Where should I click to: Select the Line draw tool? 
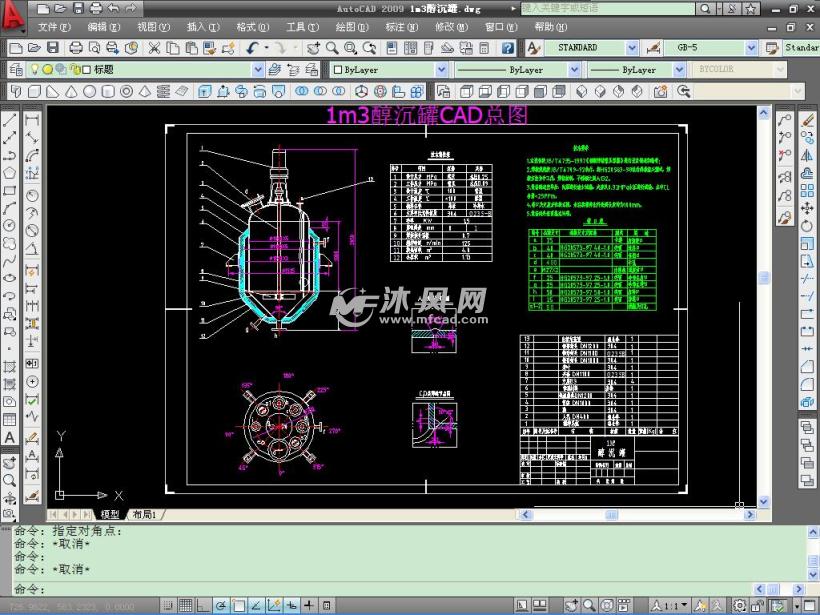coord(10,119)
